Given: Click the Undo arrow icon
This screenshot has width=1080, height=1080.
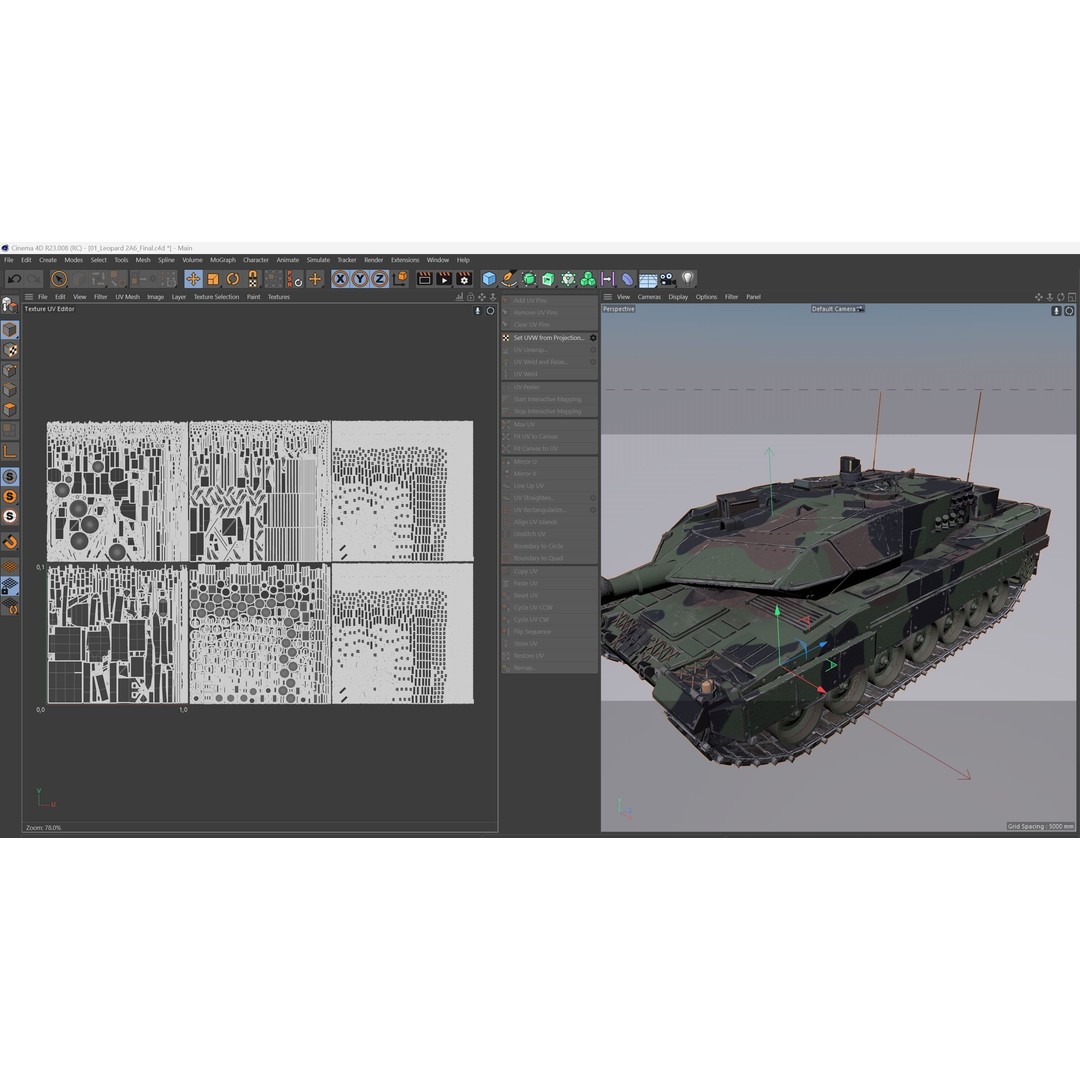Looking at the screenshot, I should (14, 279).
